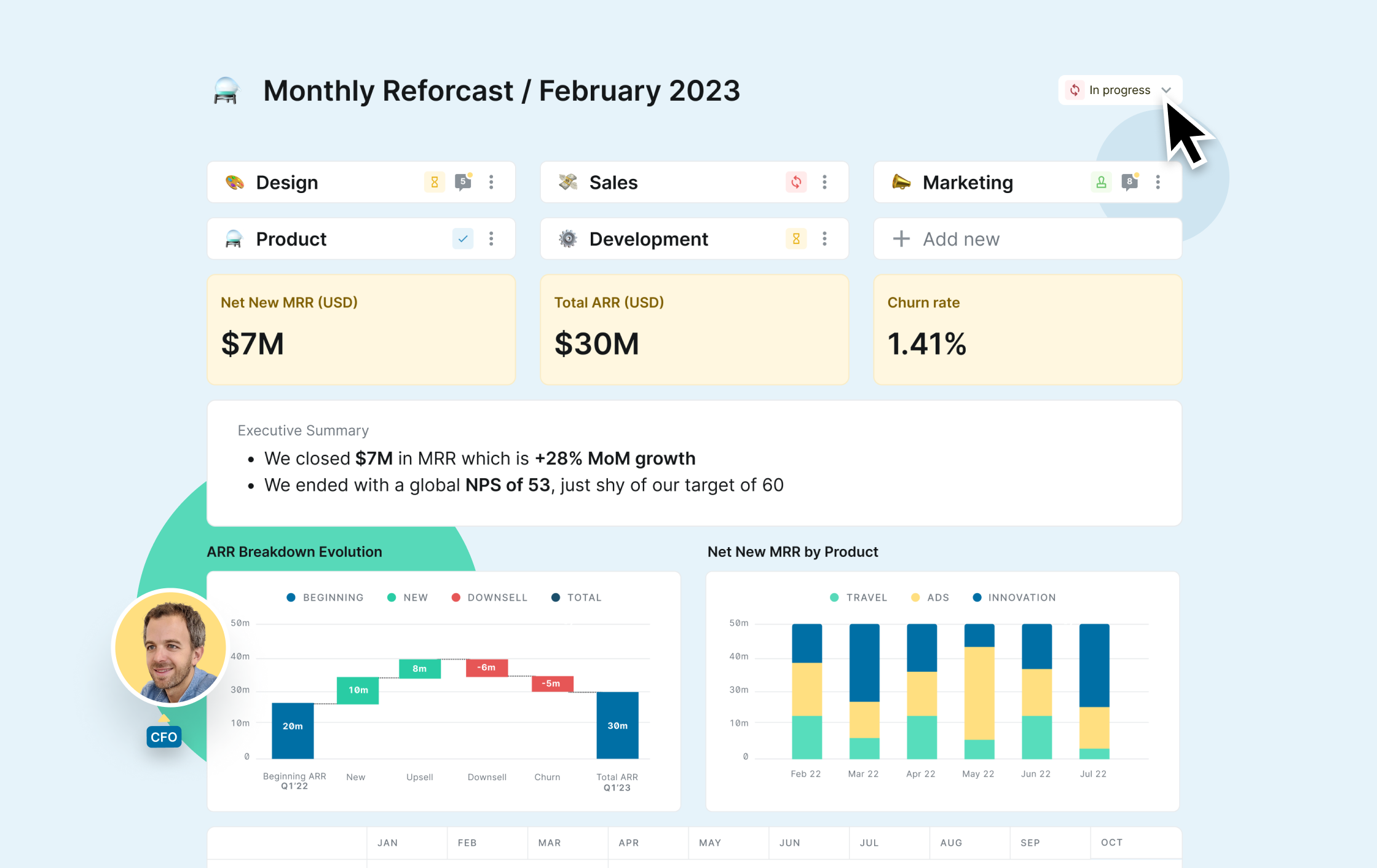Open the comments badge on the Marketing card

coord(1129,182)
